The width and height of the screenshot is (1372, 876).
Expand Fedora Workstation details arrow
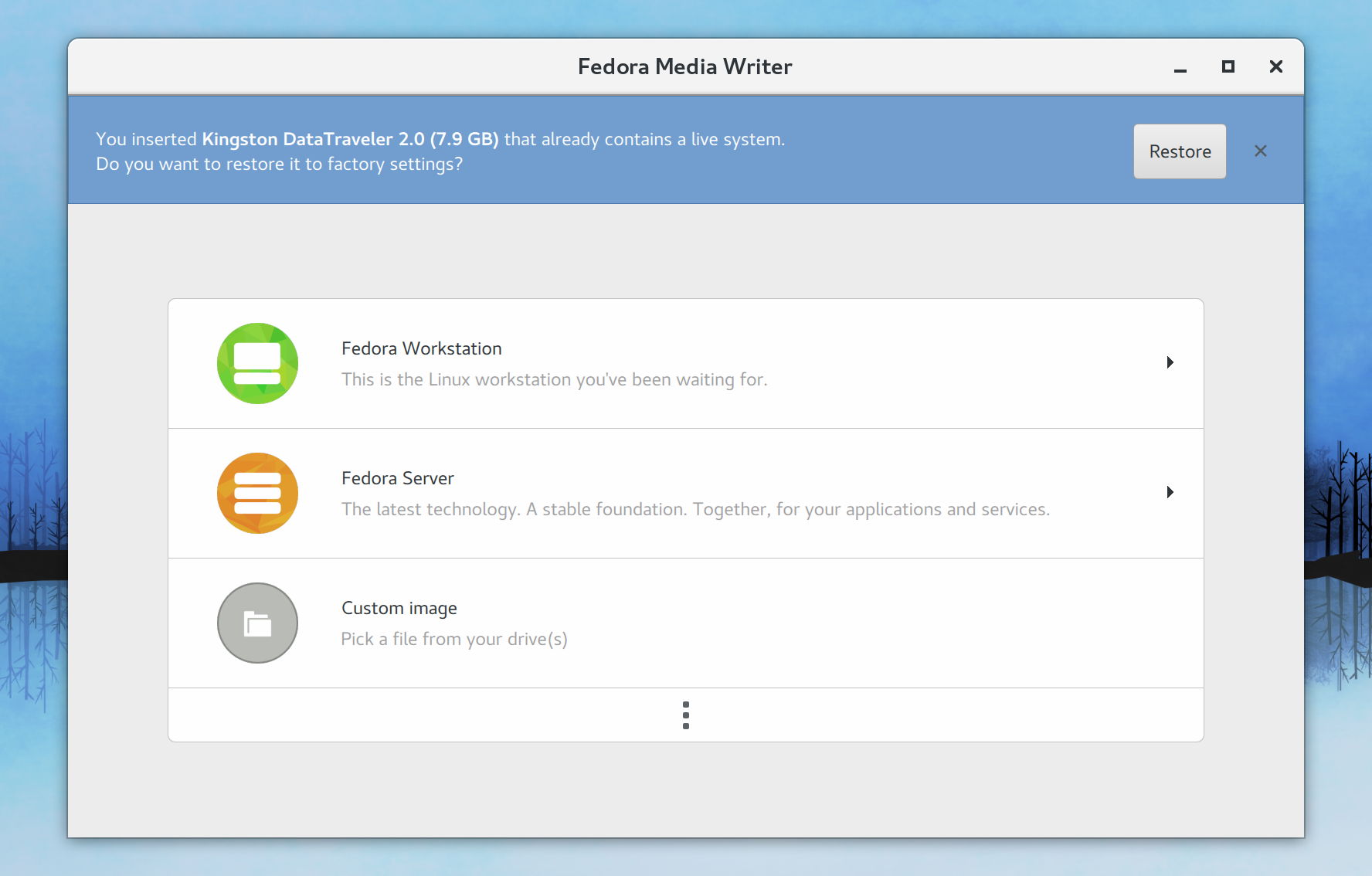(1170, 362)
